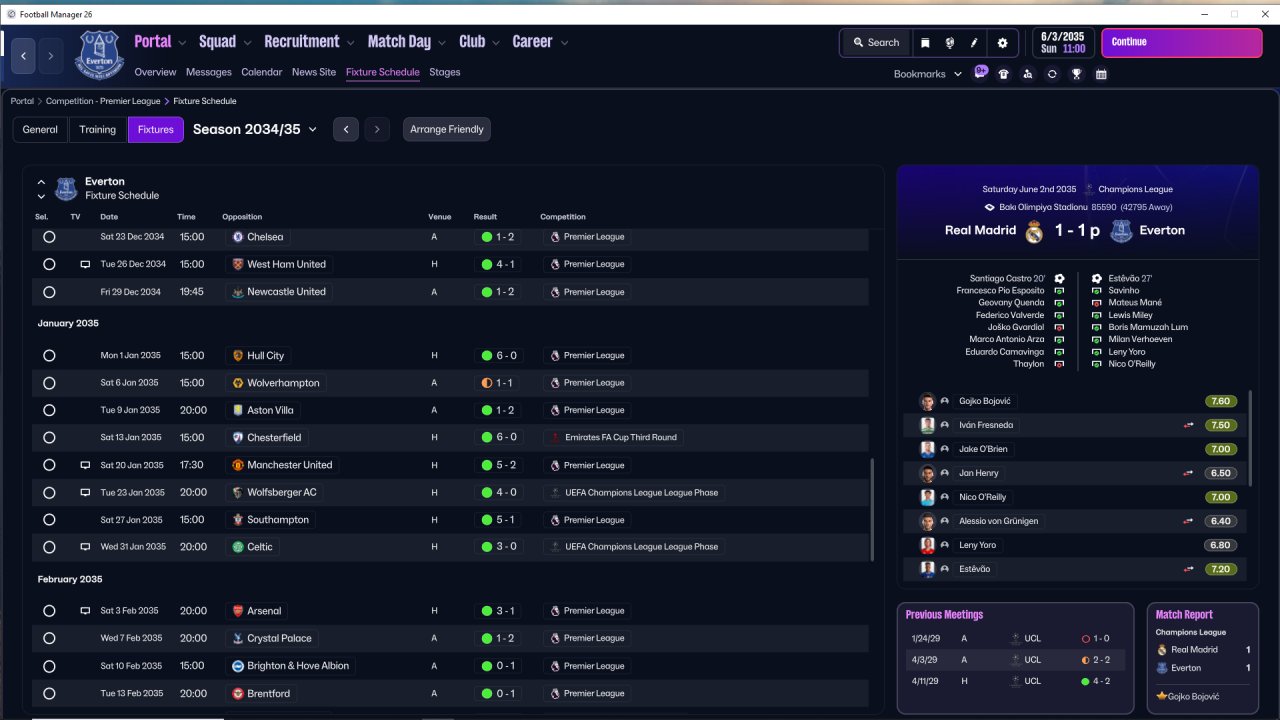Screen dimensions: 1280x720
Task: Expand the Squad menu chevron
Action: point(247,43)
